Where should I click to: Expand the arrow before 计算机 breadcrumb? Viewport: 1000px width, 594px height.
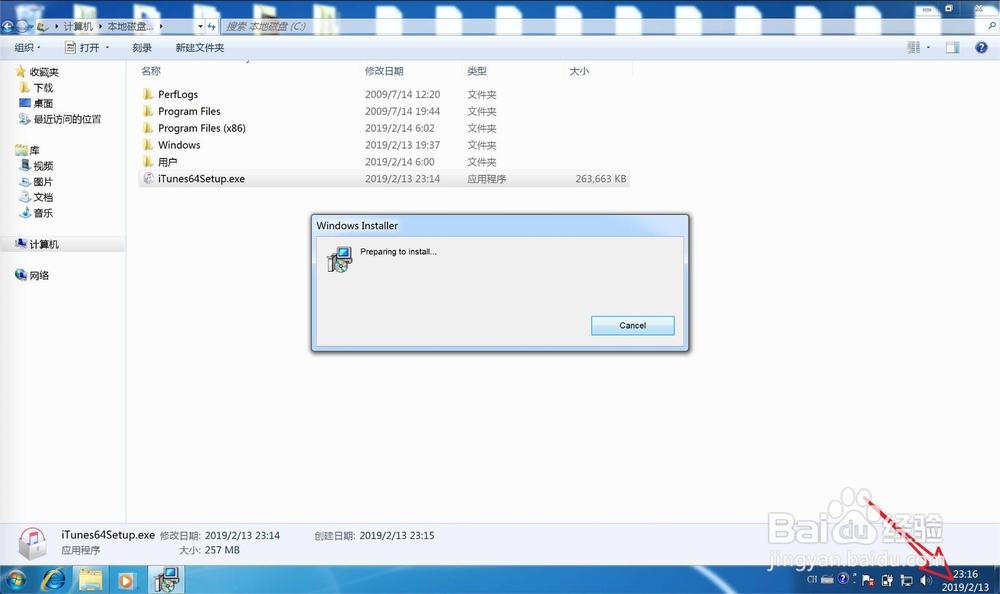pyautogui.click(x=56, y=26)
